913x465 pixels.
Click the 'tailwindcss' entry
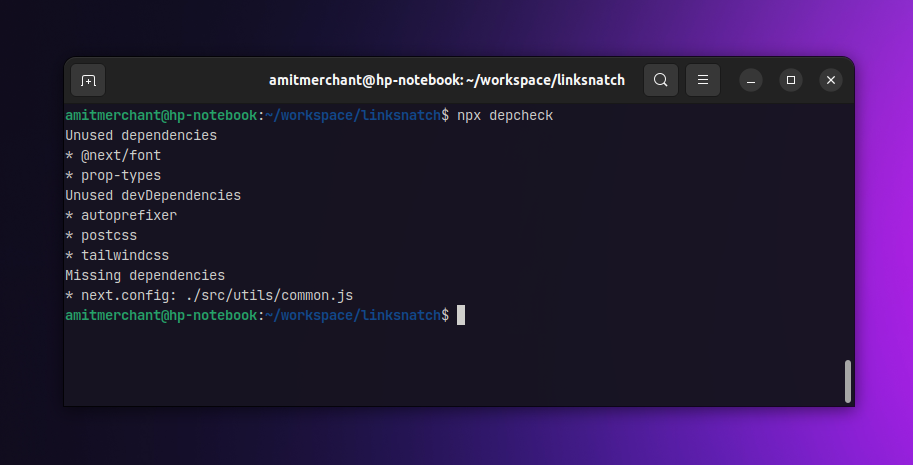pos(125,255)
